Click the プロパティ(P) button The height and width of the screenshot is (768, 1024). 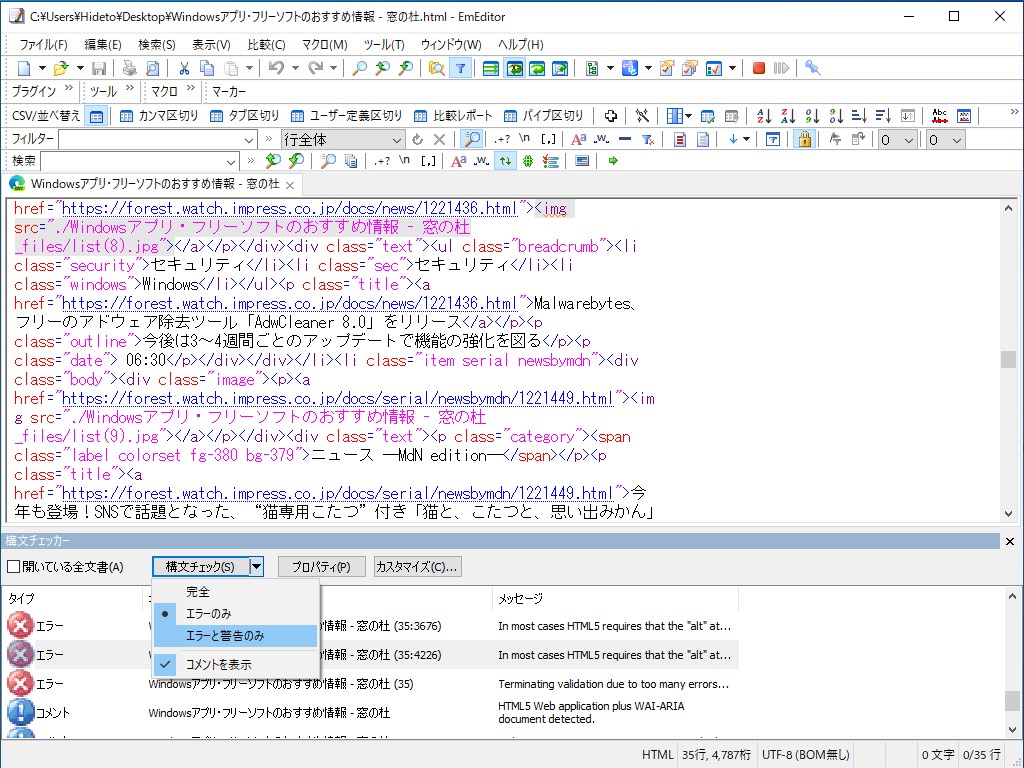[321, 567]
